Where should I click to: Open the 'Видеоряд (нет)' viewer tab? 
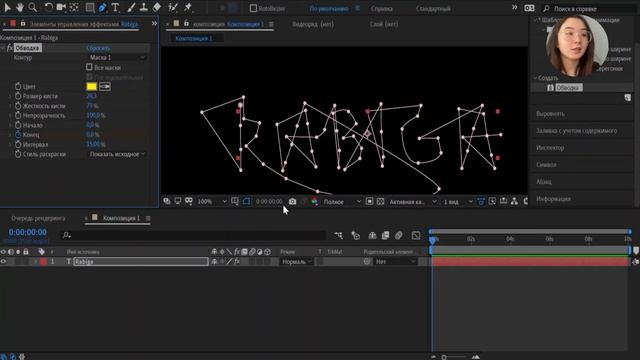pos(313,24)
